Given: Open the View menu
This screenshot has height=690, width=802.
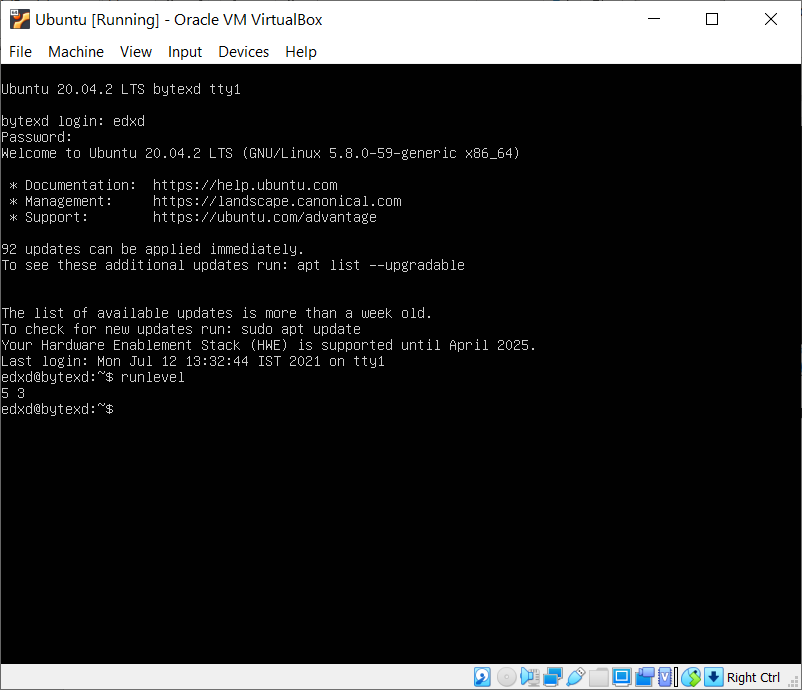Looking at the screenshot, I should [135, 52].
